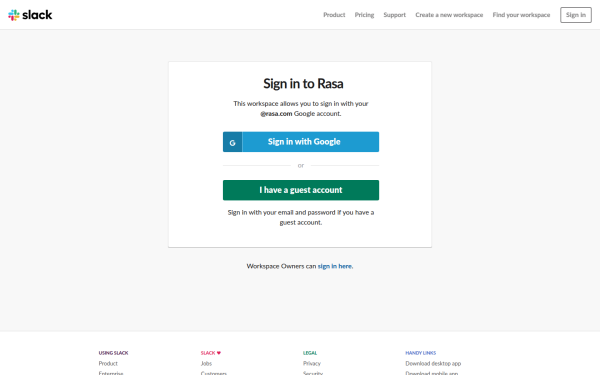Sign in with Google

click(301, 142)
